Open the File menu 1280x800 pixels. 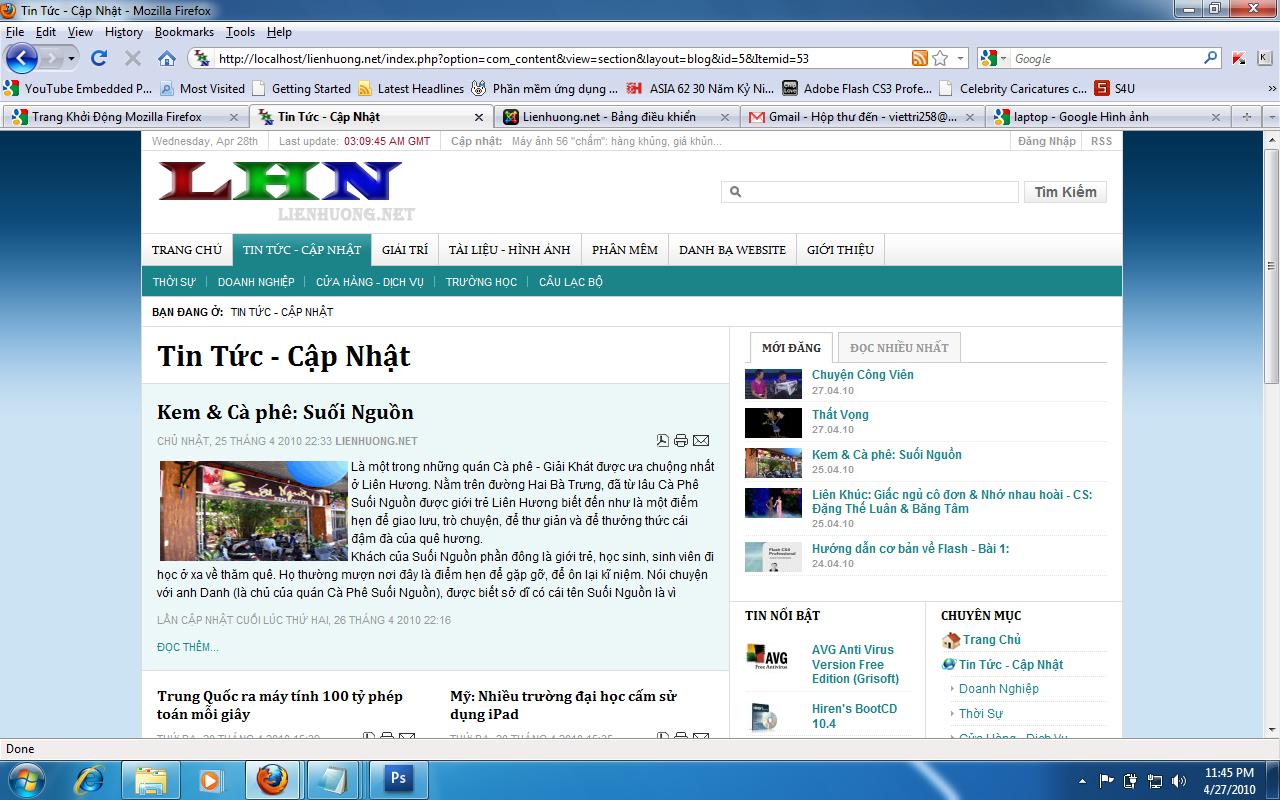pos(15,32)
